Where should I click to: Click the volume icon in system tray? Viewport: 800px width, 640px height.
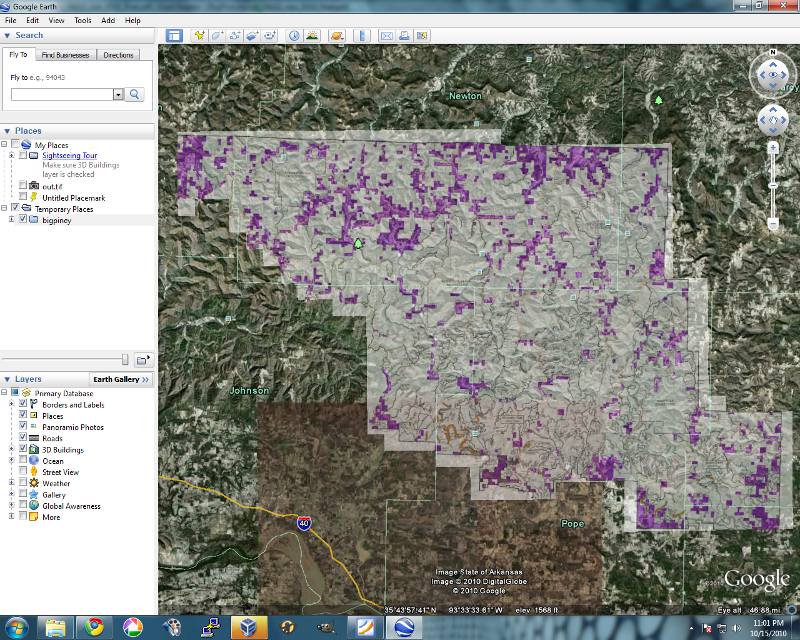736,628
